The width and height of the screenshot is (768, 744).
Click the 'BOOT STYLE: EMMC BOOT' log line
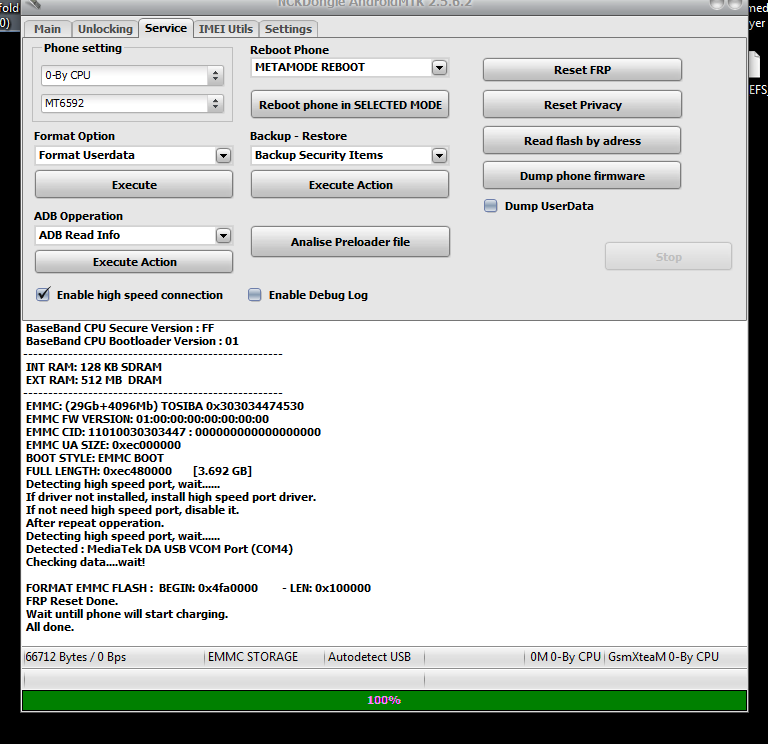point(95,458)
